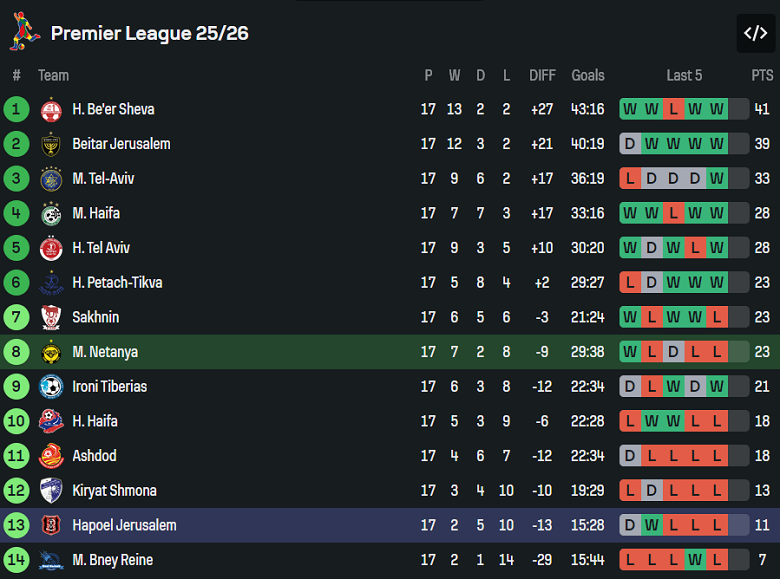Click the M. Bney Reine team logo

click(51, 560)
